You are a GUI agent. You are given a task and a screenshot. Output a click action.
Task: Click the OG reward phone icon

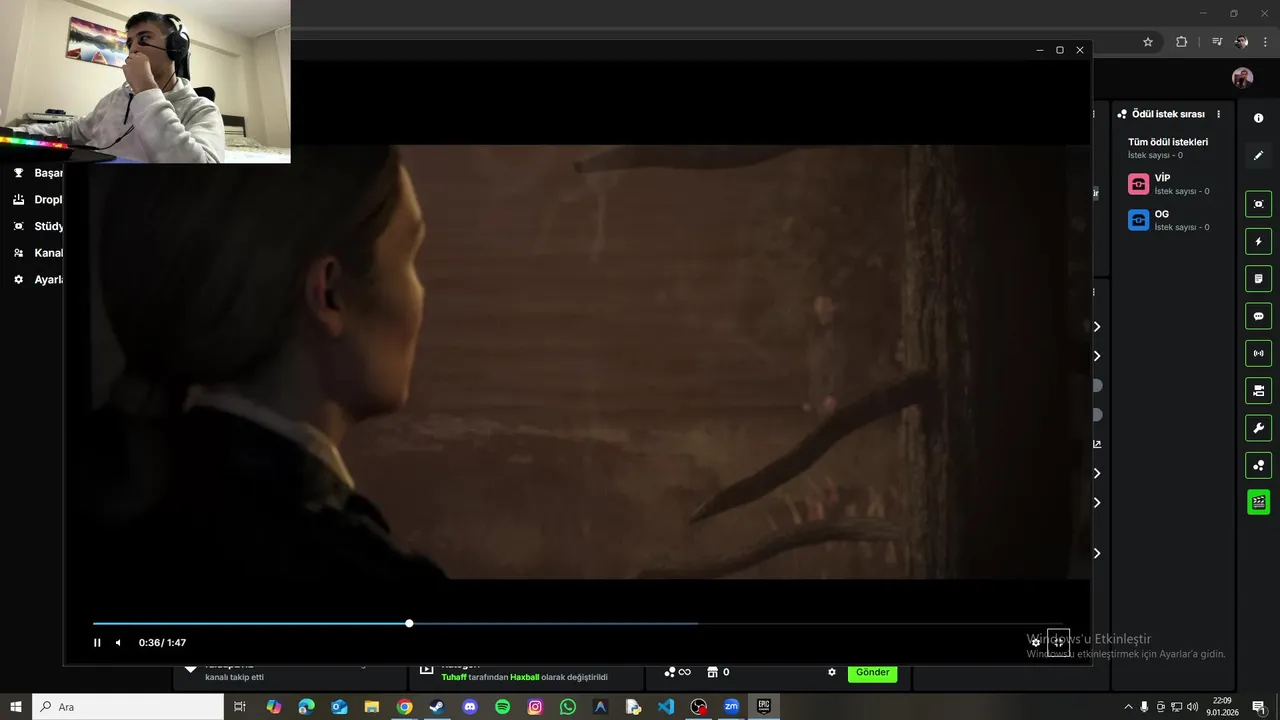point(1138,220)
